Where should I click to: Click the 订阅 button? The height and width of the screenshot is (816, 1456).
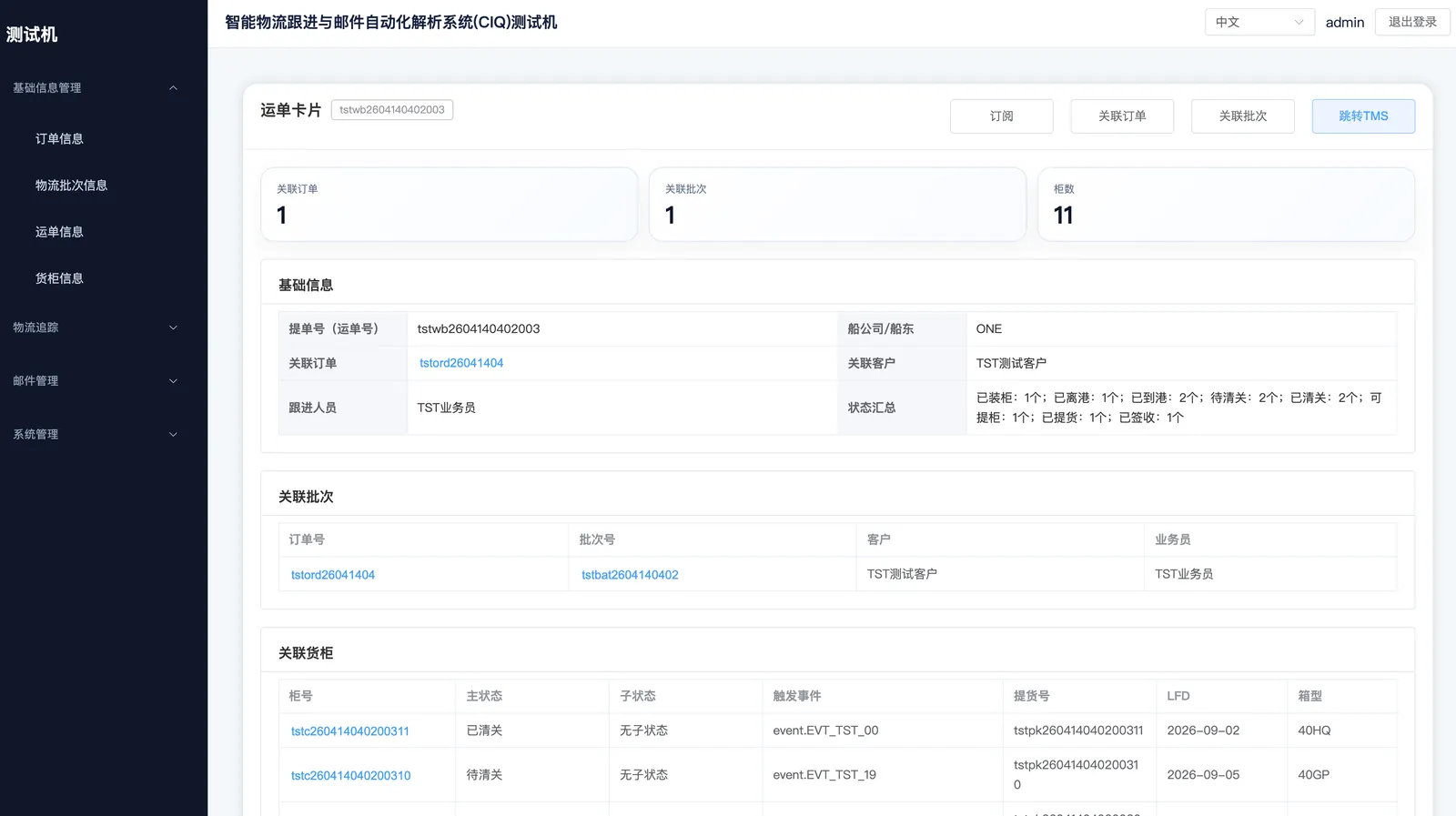pos(1001,116)
